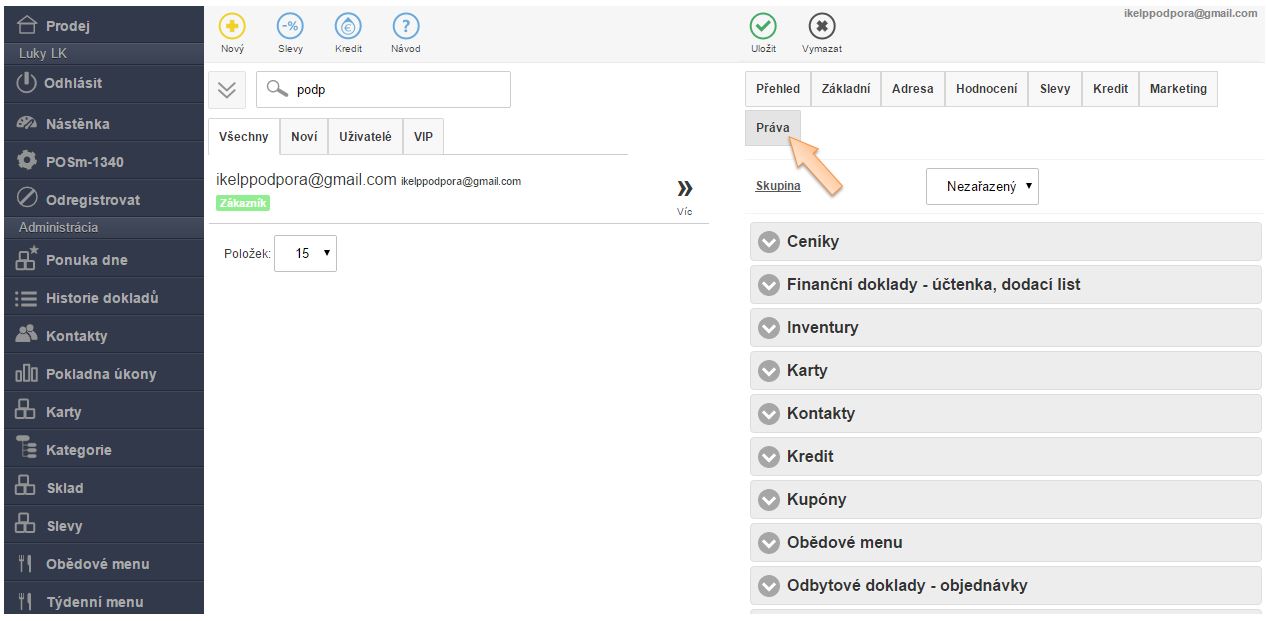The image size is (1266, 621).
Task: Click the Víc double-arrow icon
Action: tap(684, 189)
